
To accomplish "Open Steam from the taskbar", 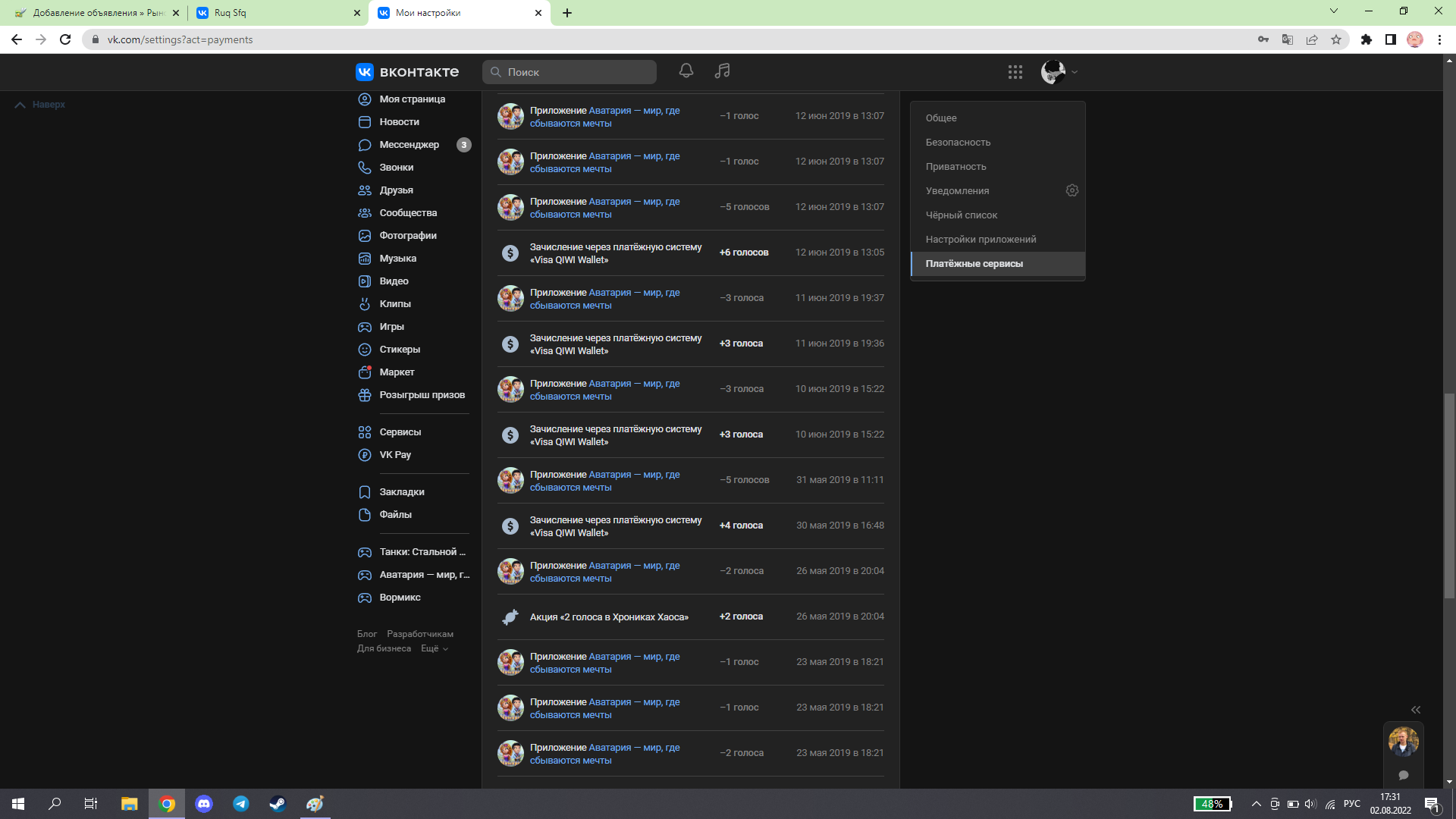I will [278, 804].
